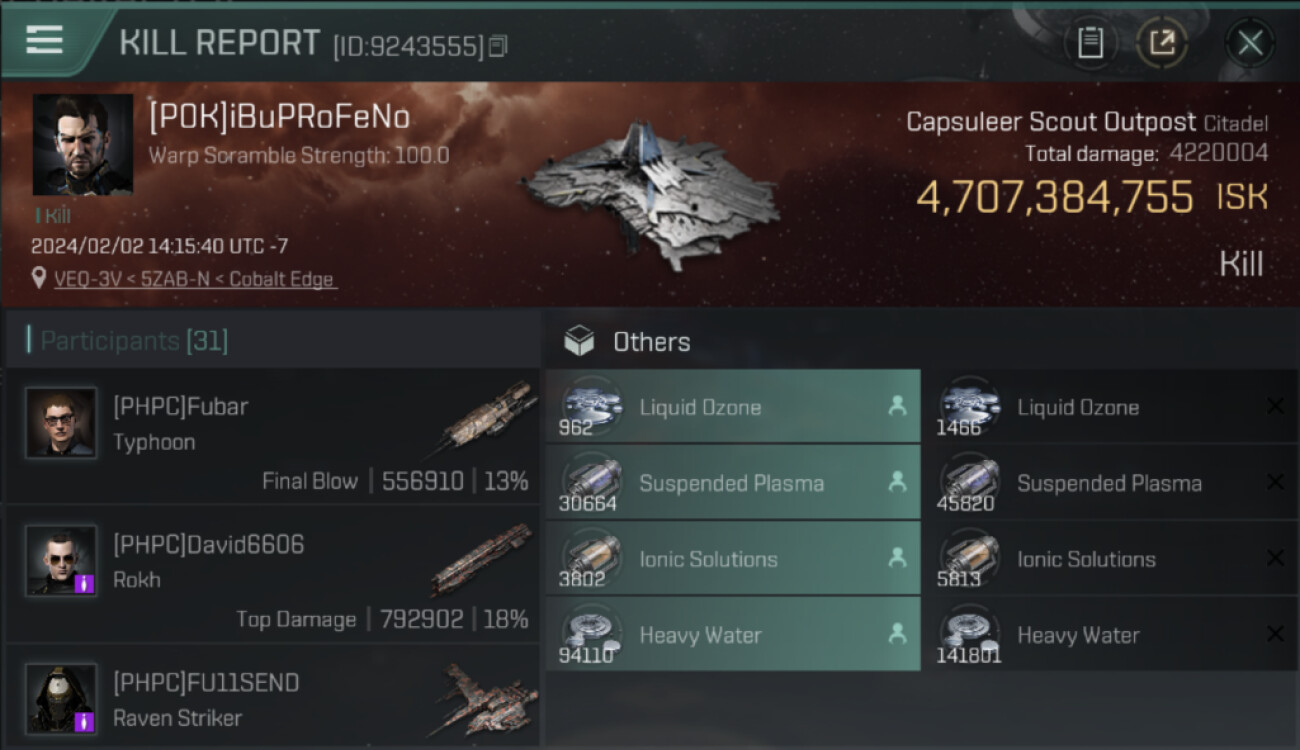Image resolution: width=1300 pixels, height=750 pixels.
Task: Open the hamburger menu icon
Action: click(x=45, y=40)
